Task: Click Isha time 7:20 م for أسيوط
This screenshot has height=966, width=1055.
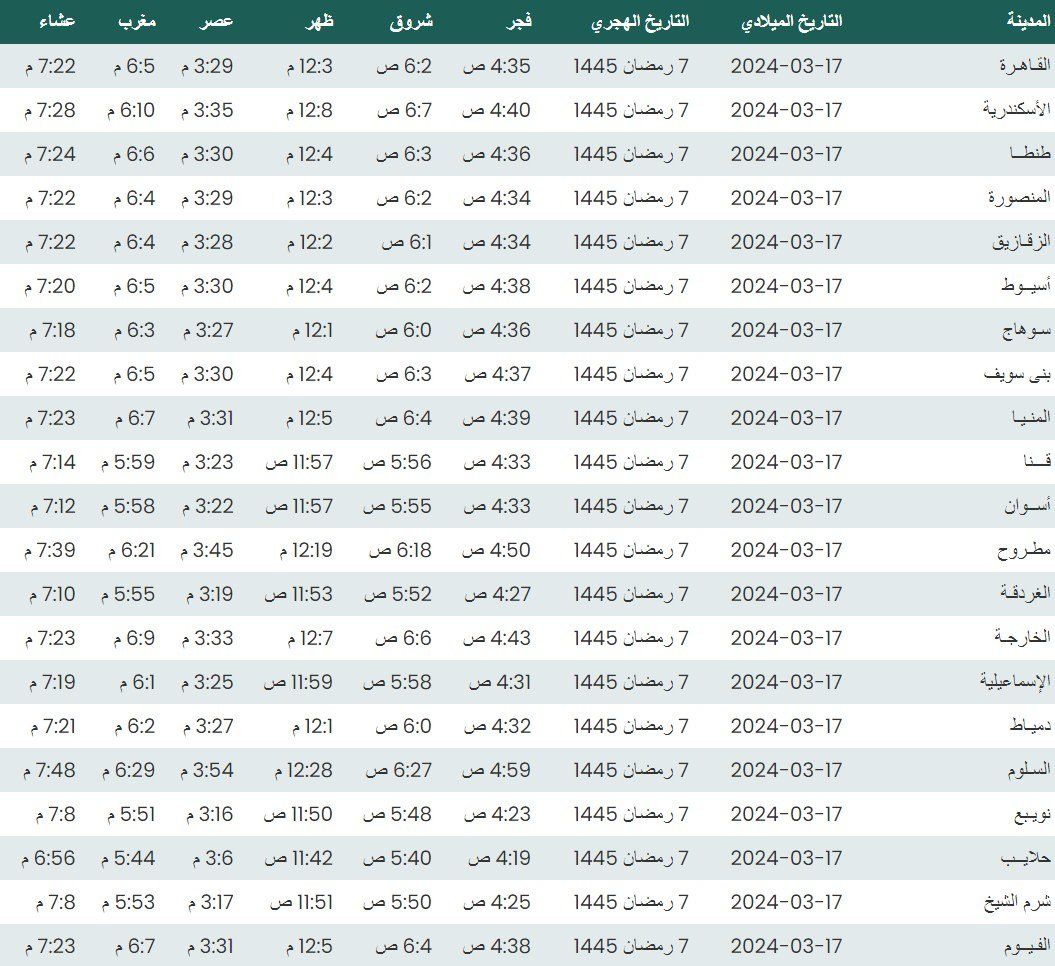Action: pyautogui.click(x=50, y=286)
